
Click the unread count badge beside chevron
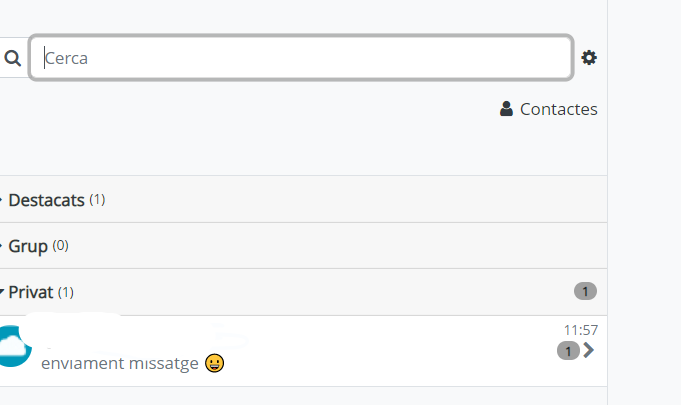[568, 351]
